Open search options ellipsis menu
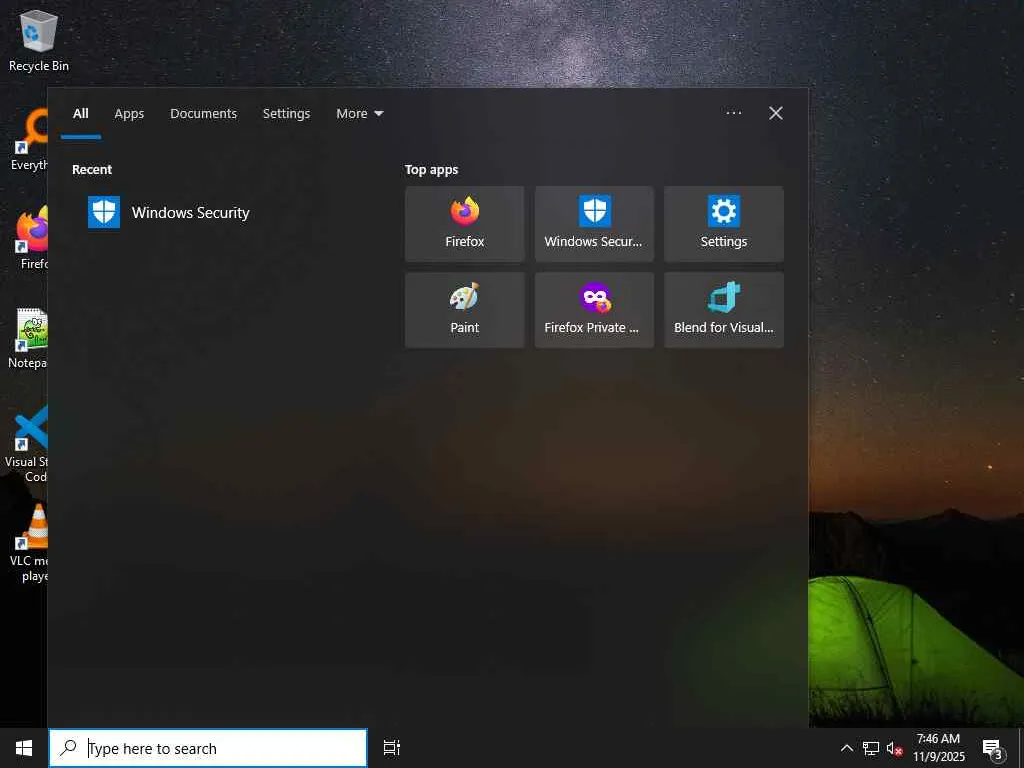 coord(734,113)
